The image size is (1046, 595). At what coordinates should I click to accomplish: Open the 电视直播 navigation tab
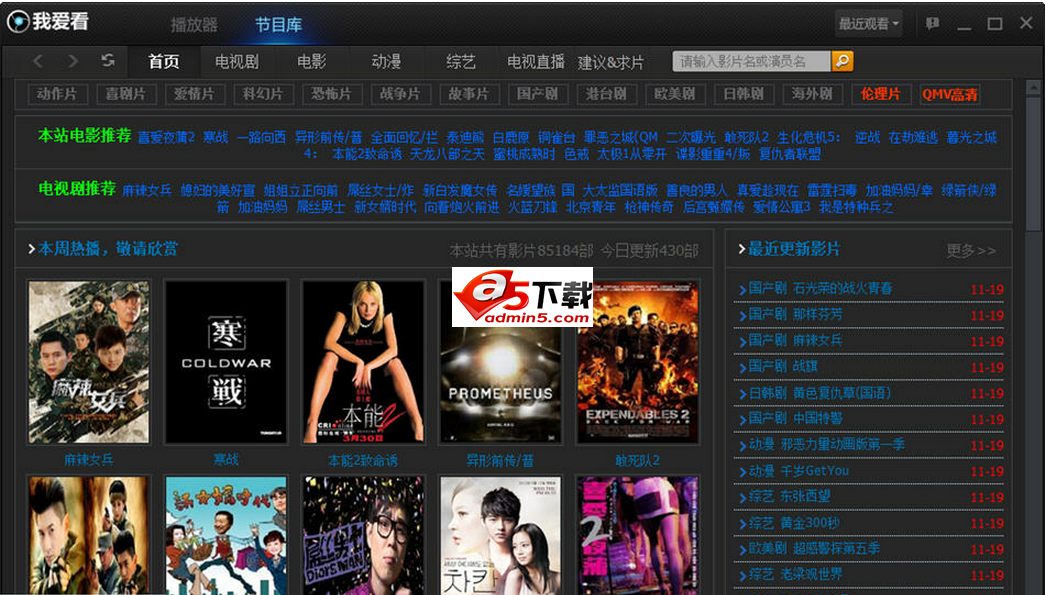536,62
